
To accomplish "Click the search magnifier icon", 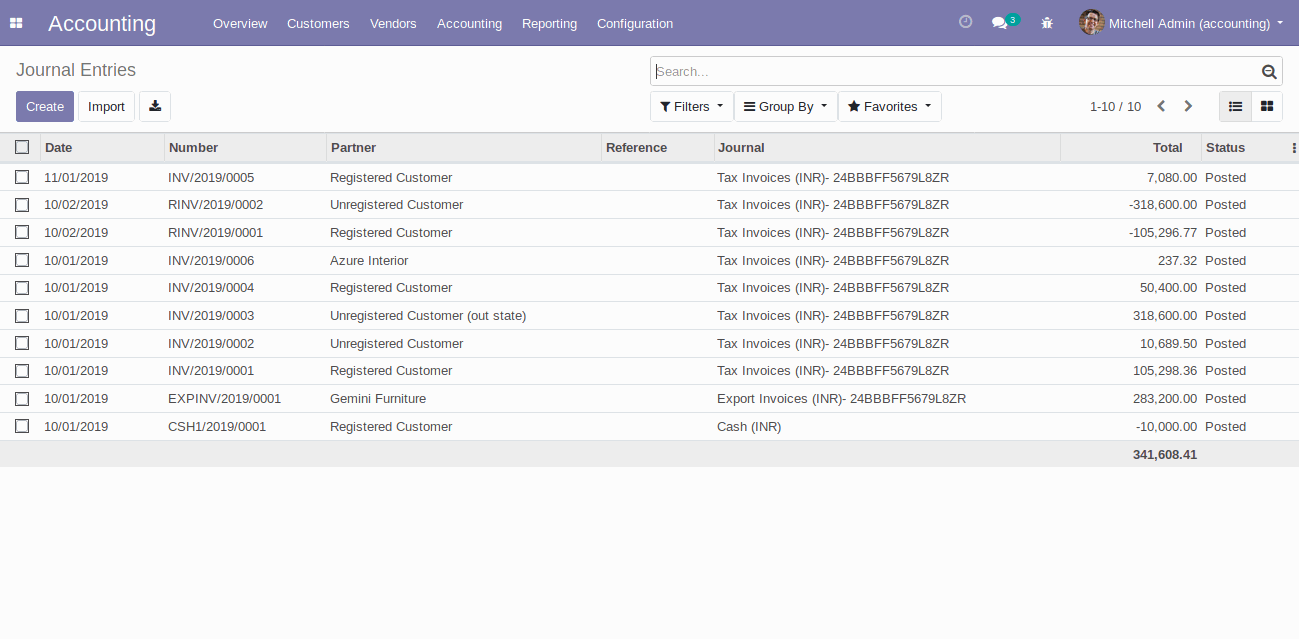I will [x=1269, y=71].
